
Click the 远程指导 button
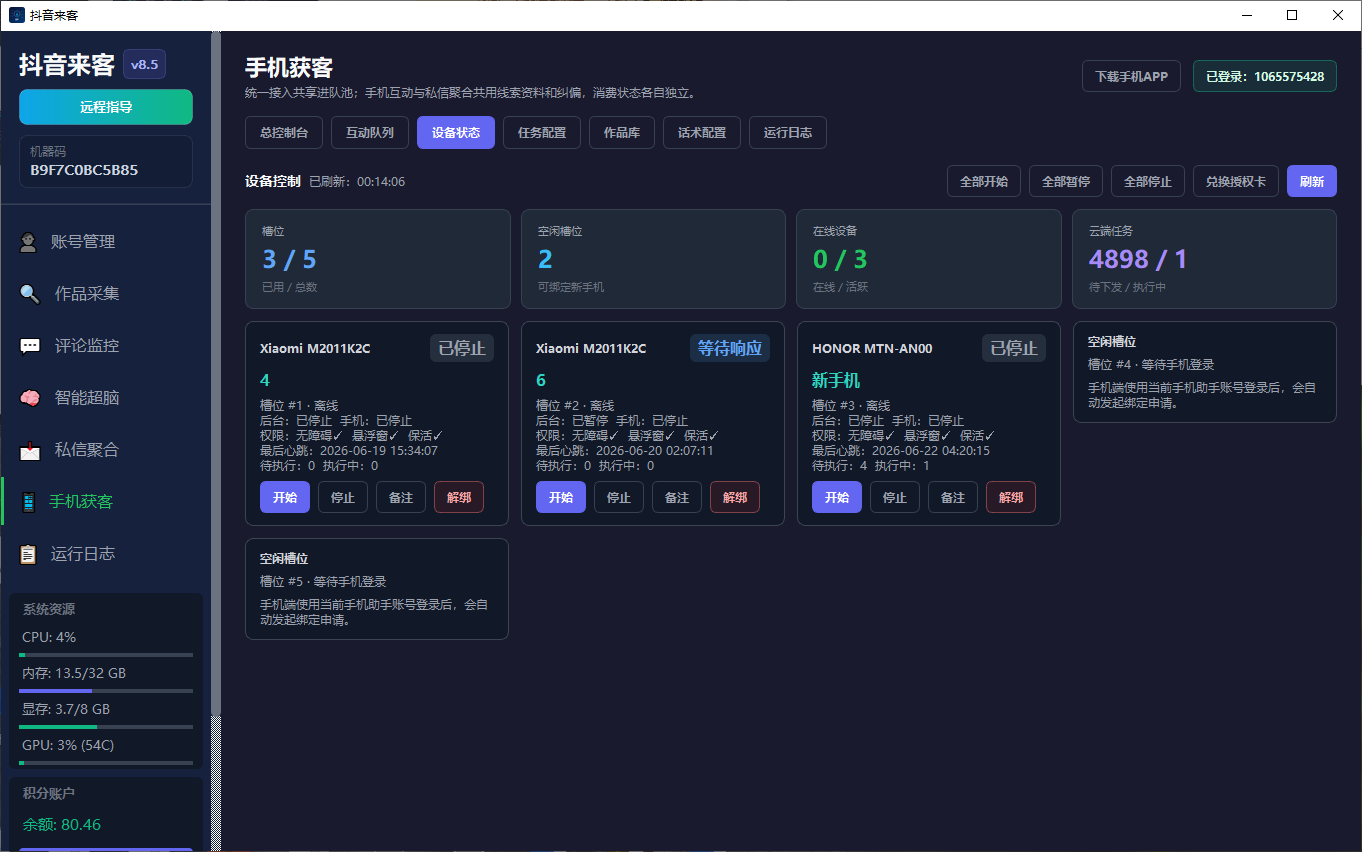[x=106, y=107]
